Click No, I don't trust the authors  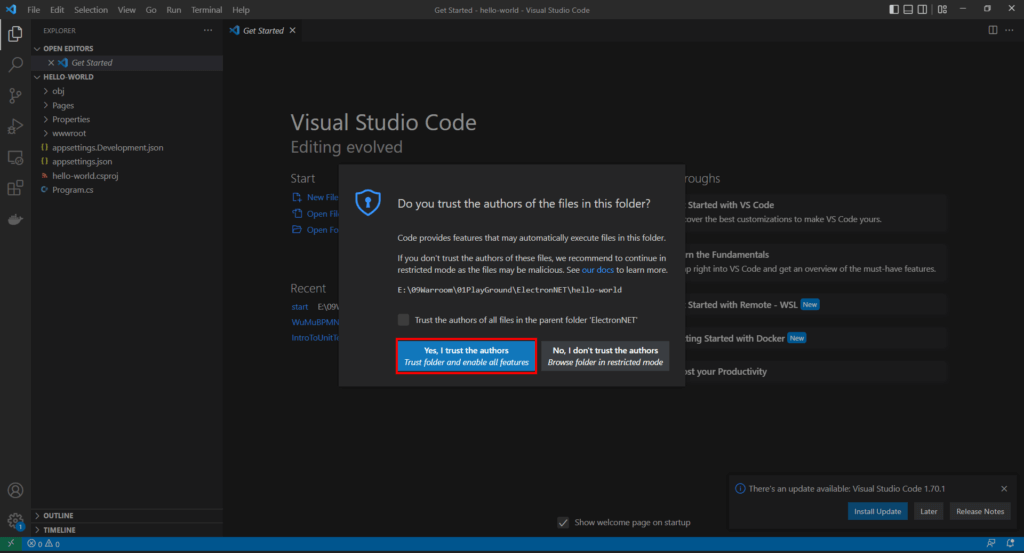605,356
